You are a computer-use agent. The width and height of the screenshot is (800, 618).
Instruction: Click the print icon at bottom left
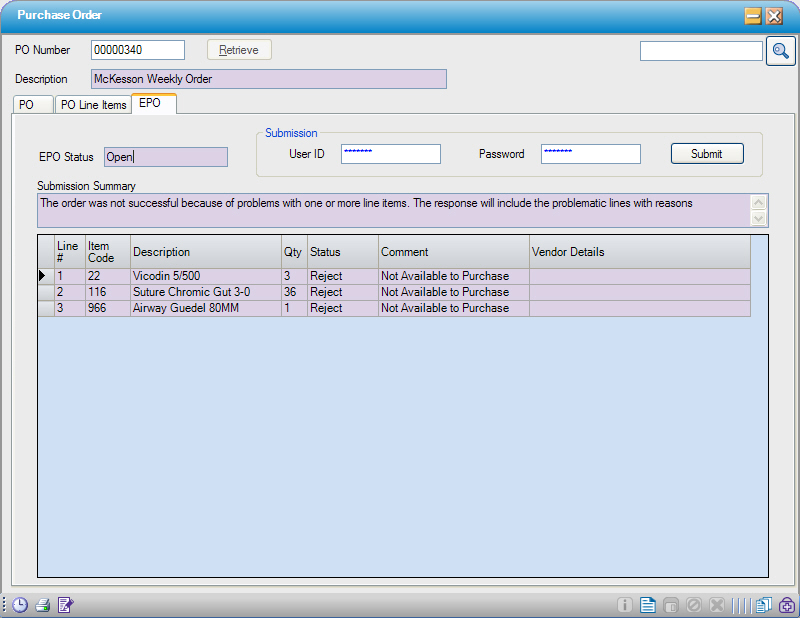(x=43, y=605)
